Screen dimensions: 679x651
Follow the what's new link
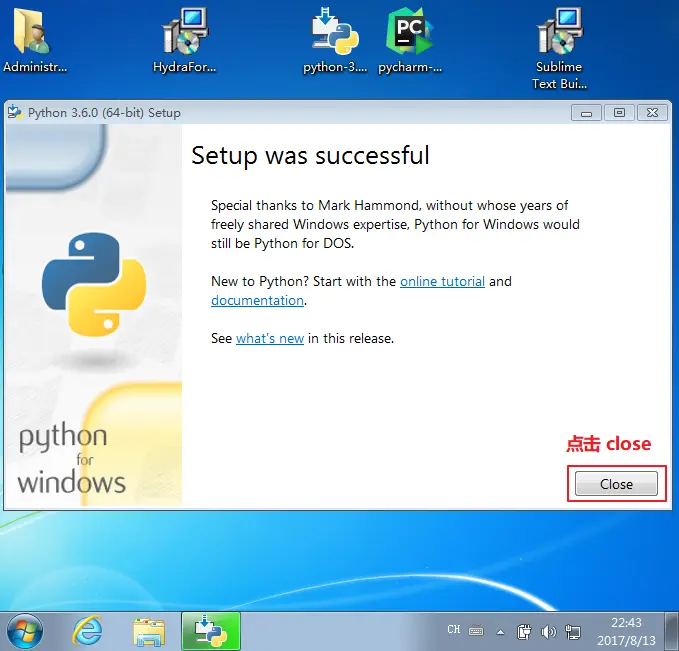270,338
